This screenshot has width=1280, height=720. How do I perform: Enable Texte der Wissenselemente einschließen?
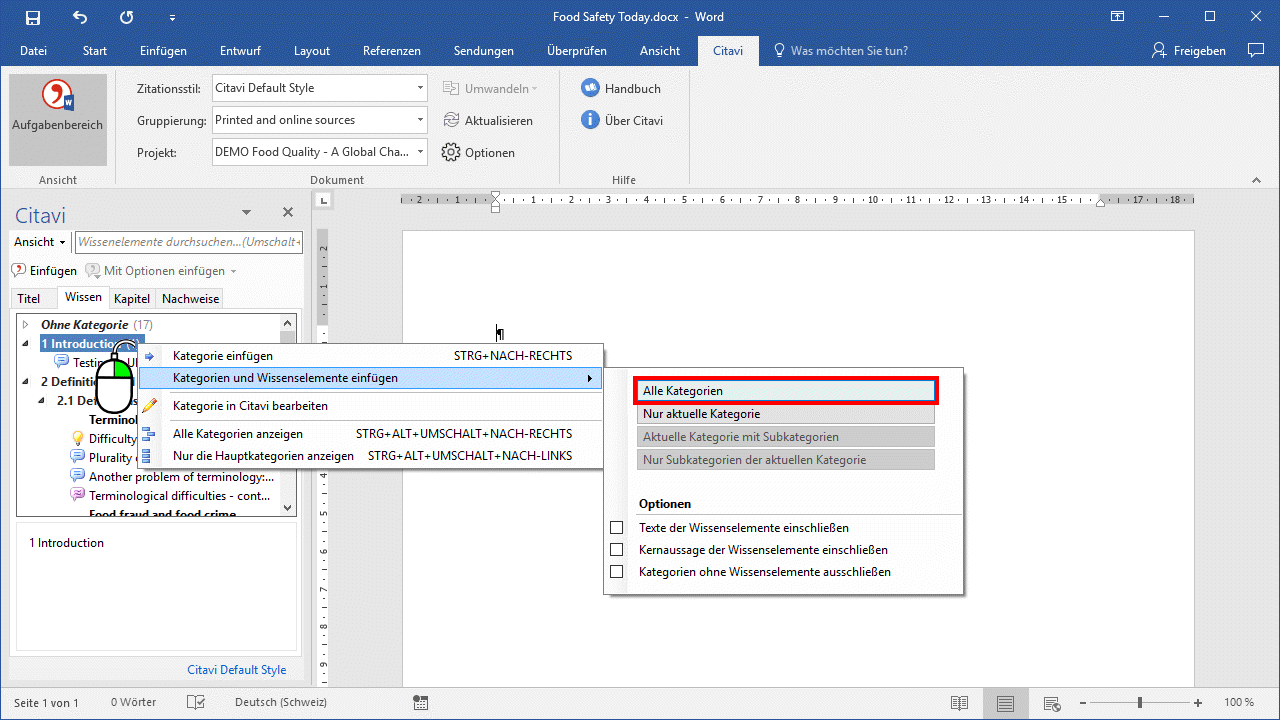tap(617, 528)
